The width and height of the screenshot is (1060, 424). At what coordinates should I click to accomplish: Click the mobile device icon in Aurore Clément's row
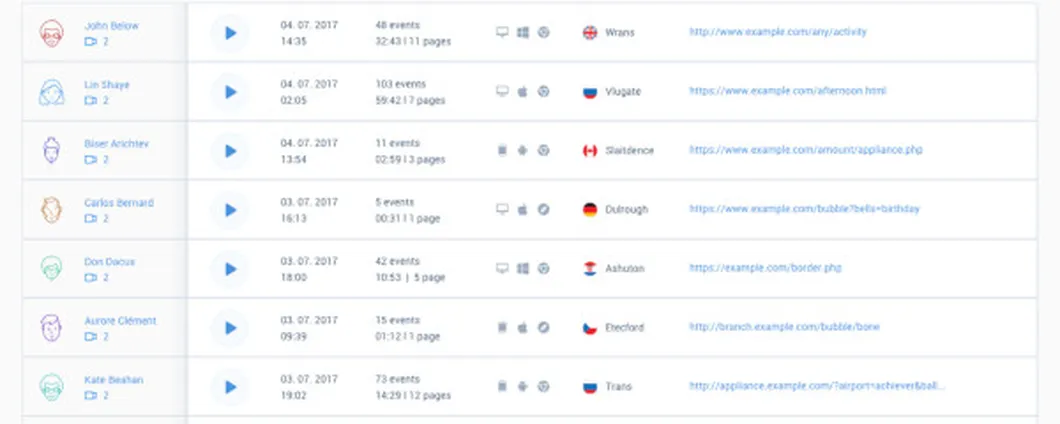click(502, 327)
